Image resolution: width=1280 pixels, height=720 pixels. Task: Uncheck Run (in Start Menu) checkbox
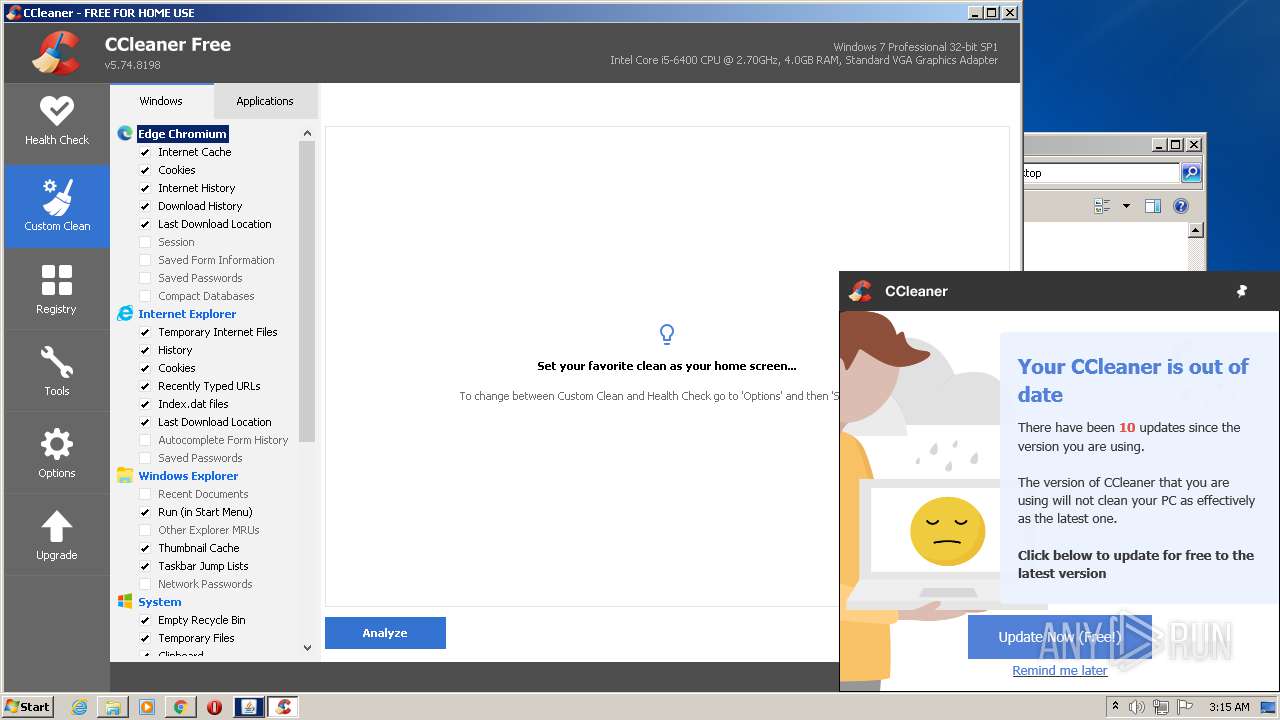[x=145, y=512]
